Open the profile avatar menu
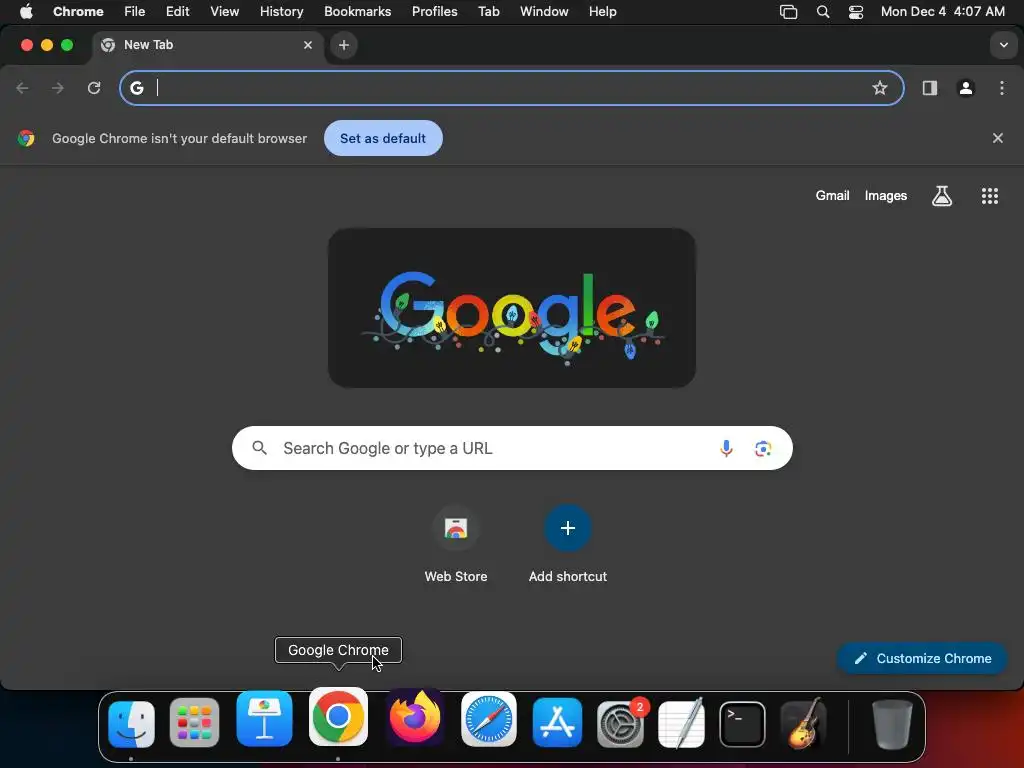This screenshot has width=1024, height=768. pos(965,88)
